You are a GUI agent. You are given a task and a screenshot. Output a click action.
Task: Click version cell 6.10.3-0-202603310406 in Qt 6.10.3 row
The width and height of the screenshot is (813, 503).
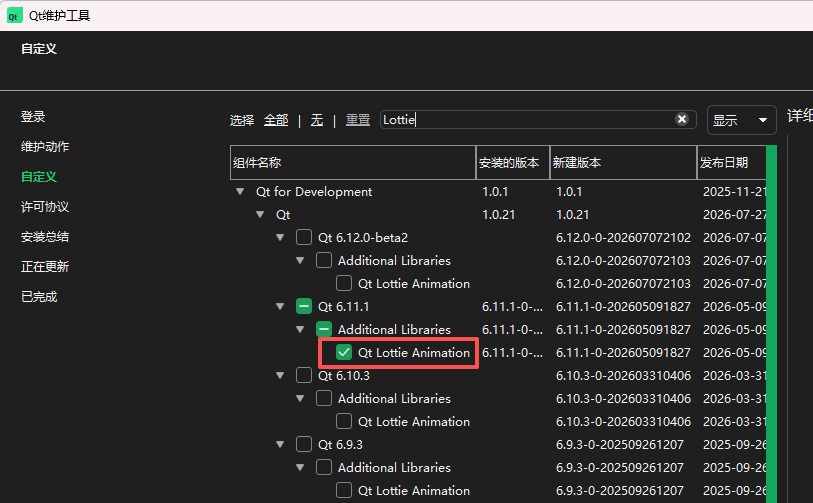point(623,375)
